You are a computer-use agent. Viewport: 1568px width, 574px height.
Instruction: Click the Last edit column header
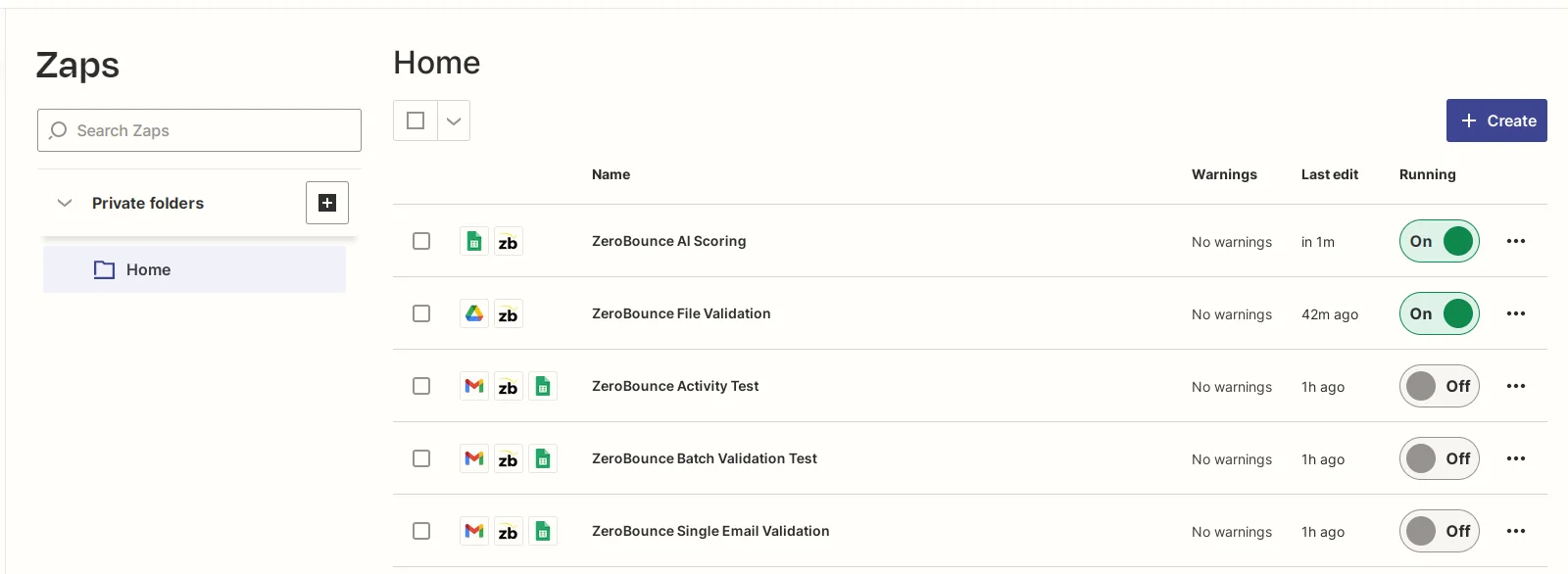point(1329,174)
